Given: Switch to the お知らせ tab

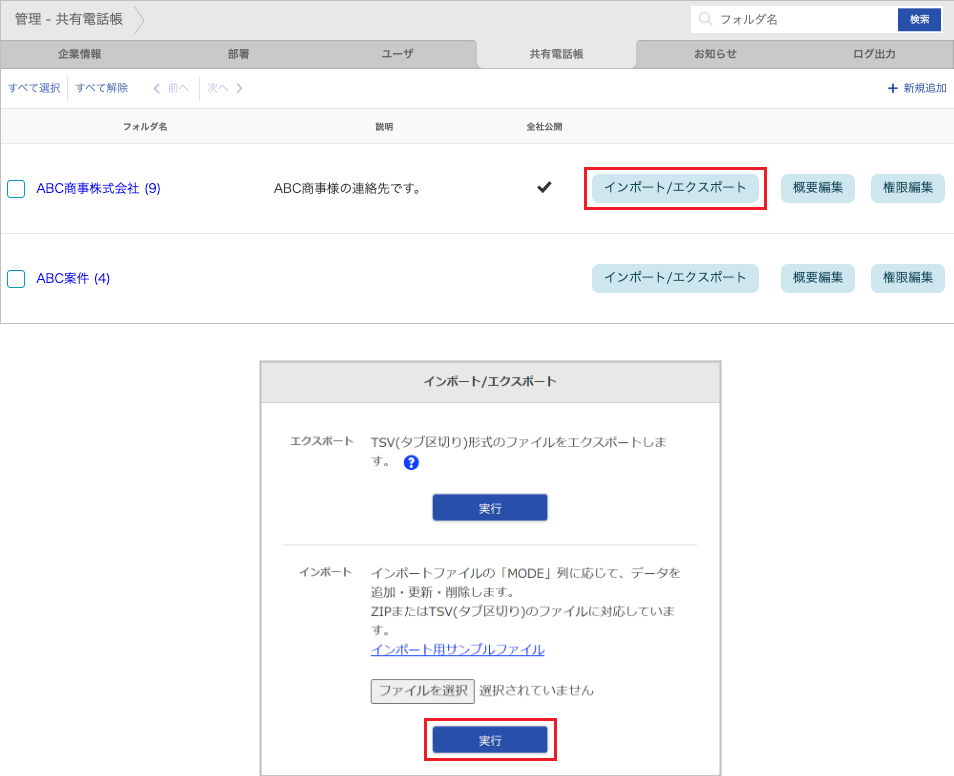Looking at the screenshot, I should (x=715, y=55).
